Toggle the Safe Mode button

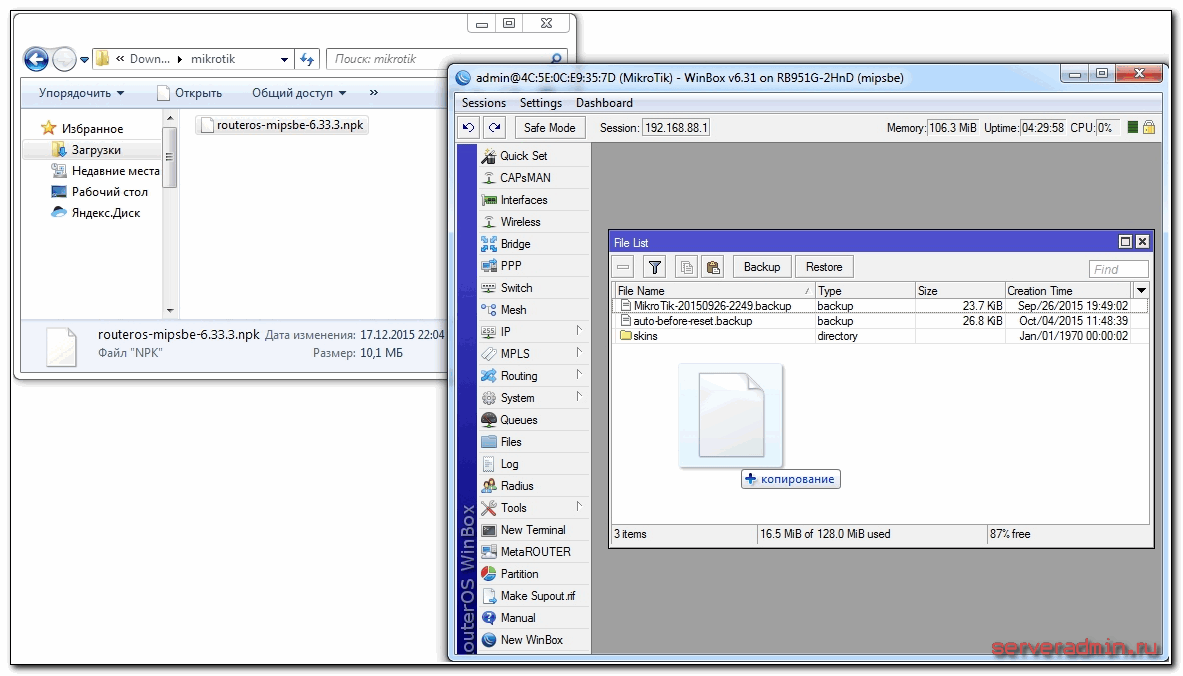[x=549, y=128]
